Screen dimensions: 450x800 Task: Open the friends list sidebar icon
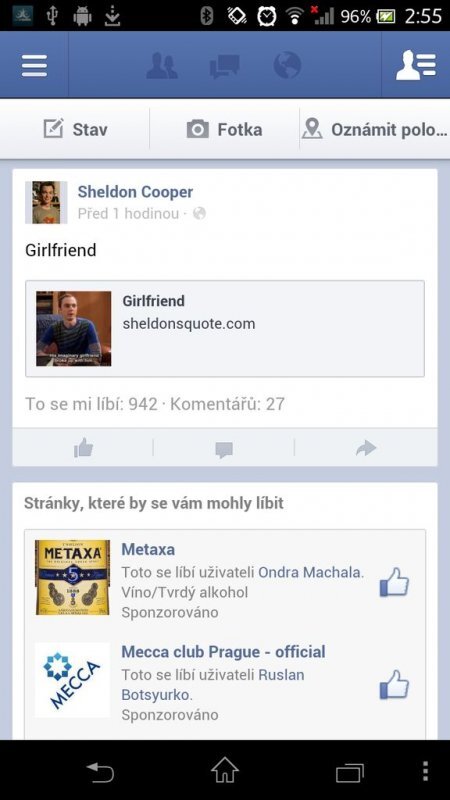416,65
